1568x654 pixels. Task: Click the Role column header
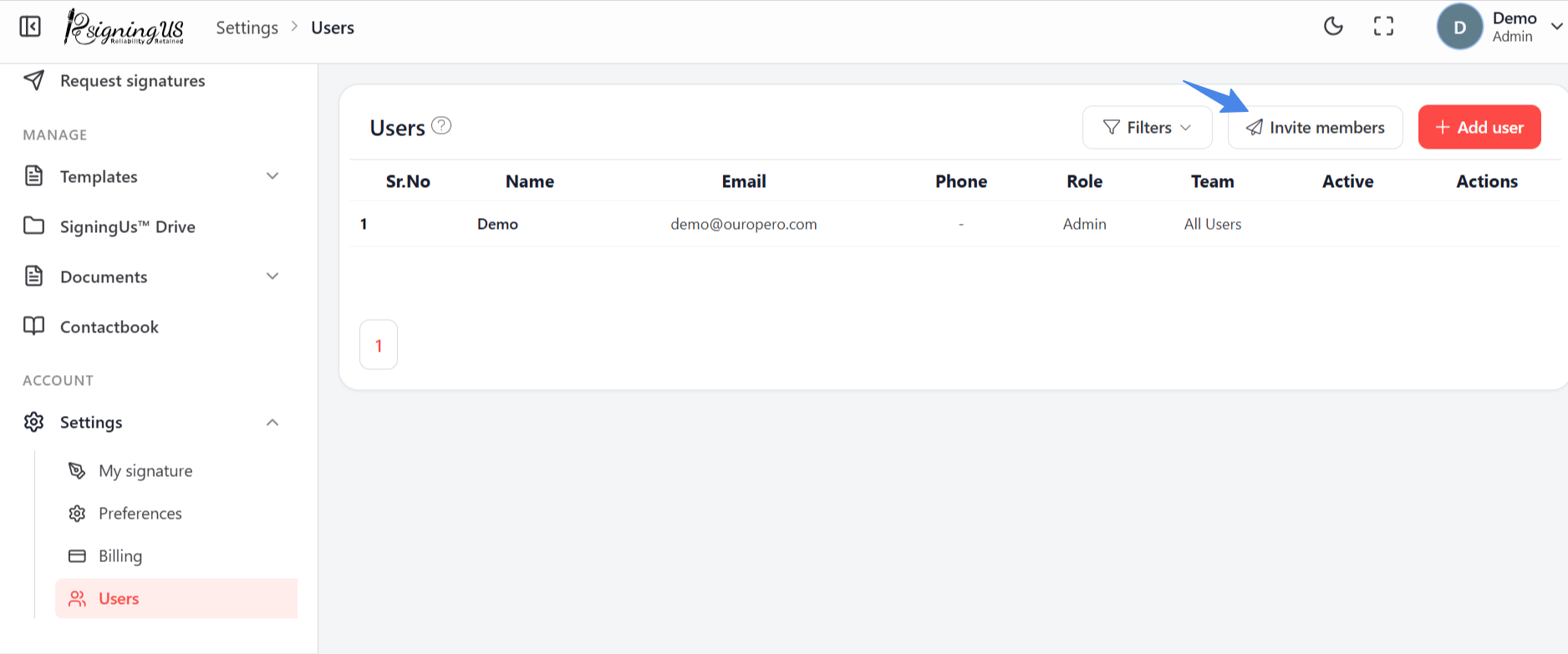coord(1084,181)
